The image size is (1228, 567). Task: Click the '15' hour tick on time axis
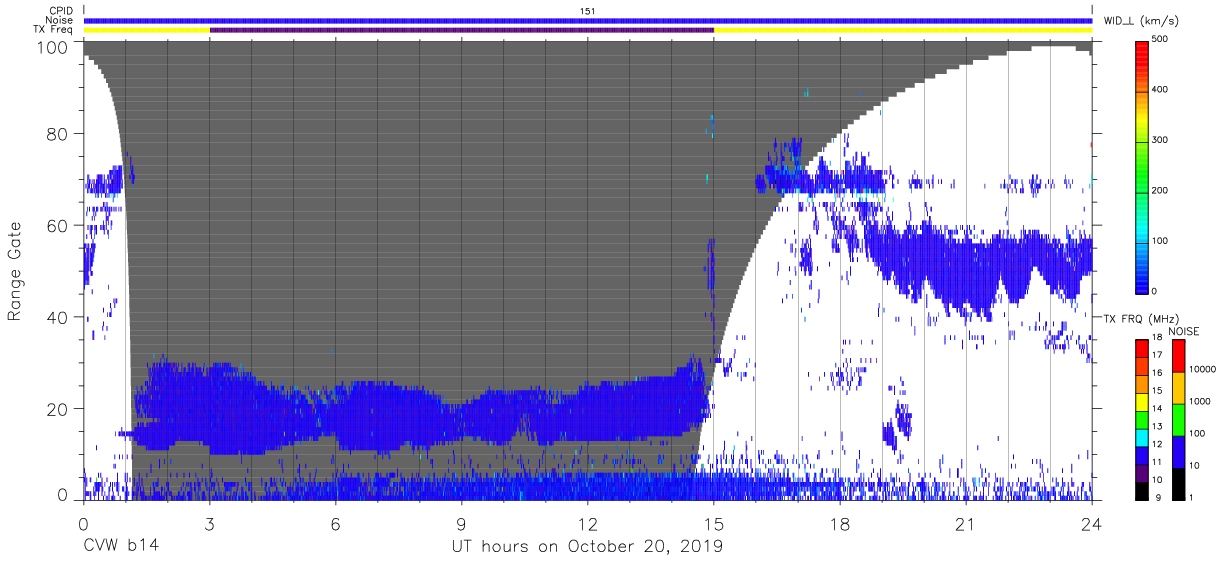tap(714, 523)
